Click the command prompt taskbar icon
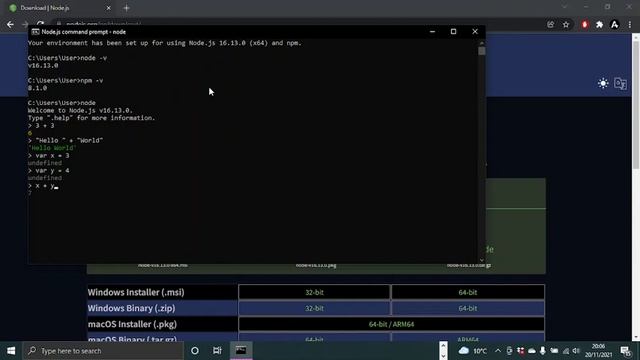Image resolution: width=640 pixels, height=360 pixels. tap(241, 351)
